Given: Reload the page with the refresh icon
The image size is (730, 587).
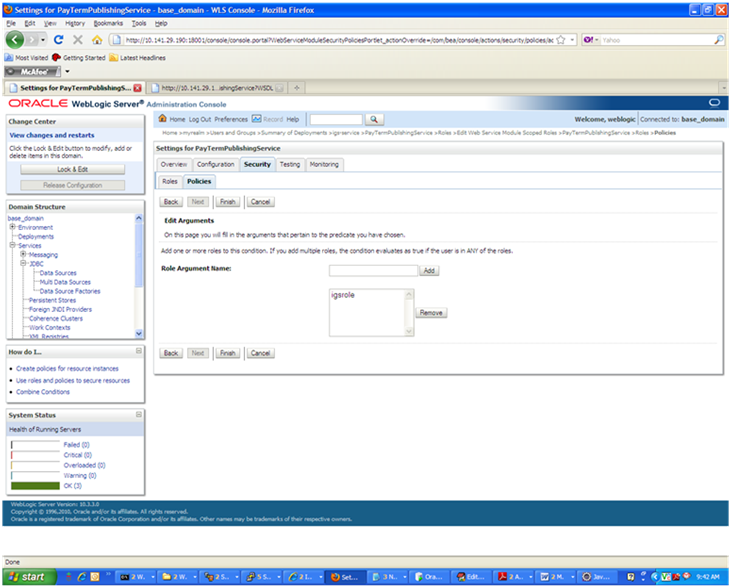Looking at the screenshot, I should click(x=58, y=40).
